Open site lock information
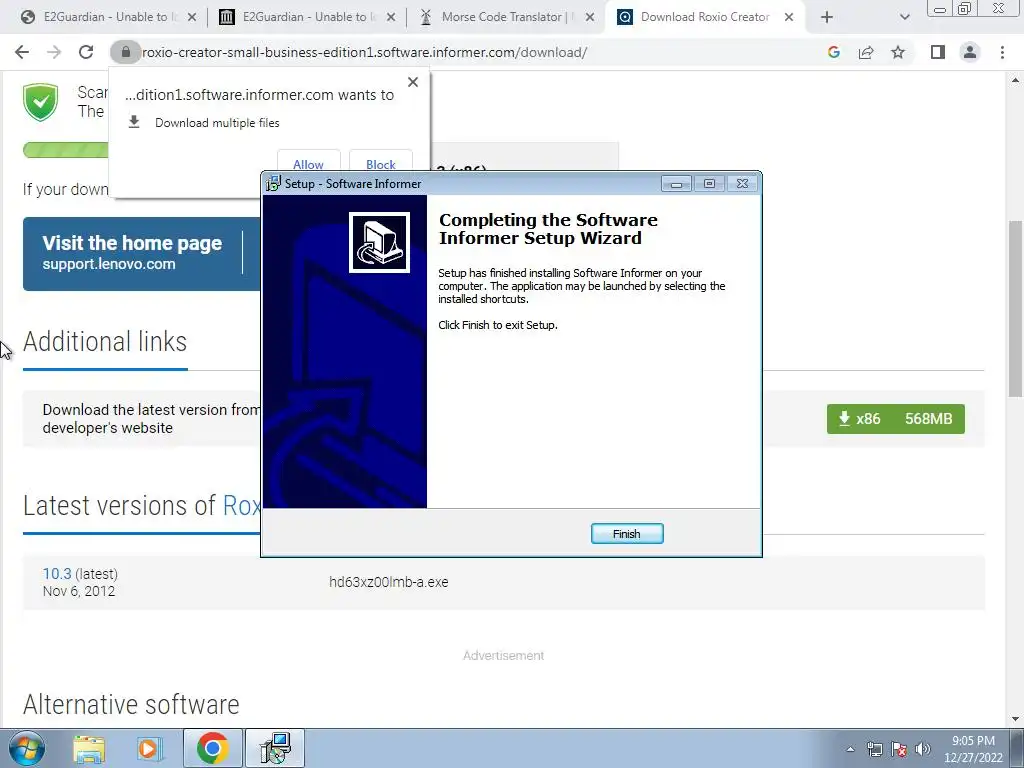1024x768 pixels. [125, 52]
